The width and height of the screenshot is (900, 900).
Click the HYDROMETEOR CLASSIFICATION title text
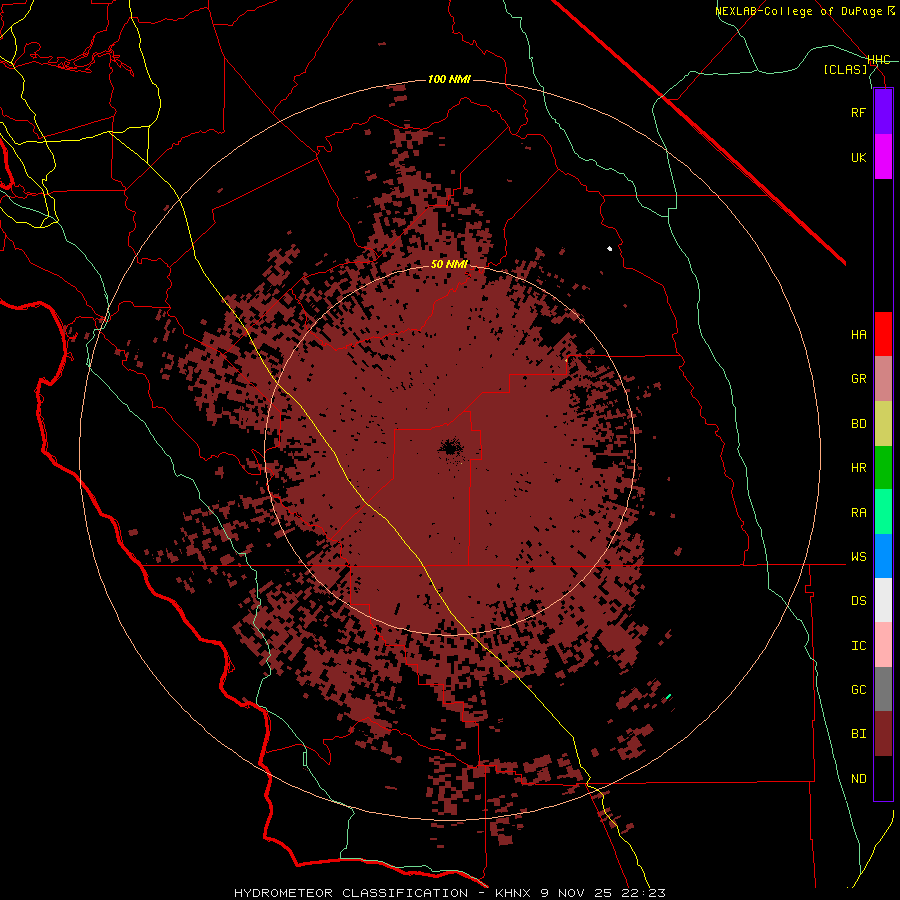(351, 893)
